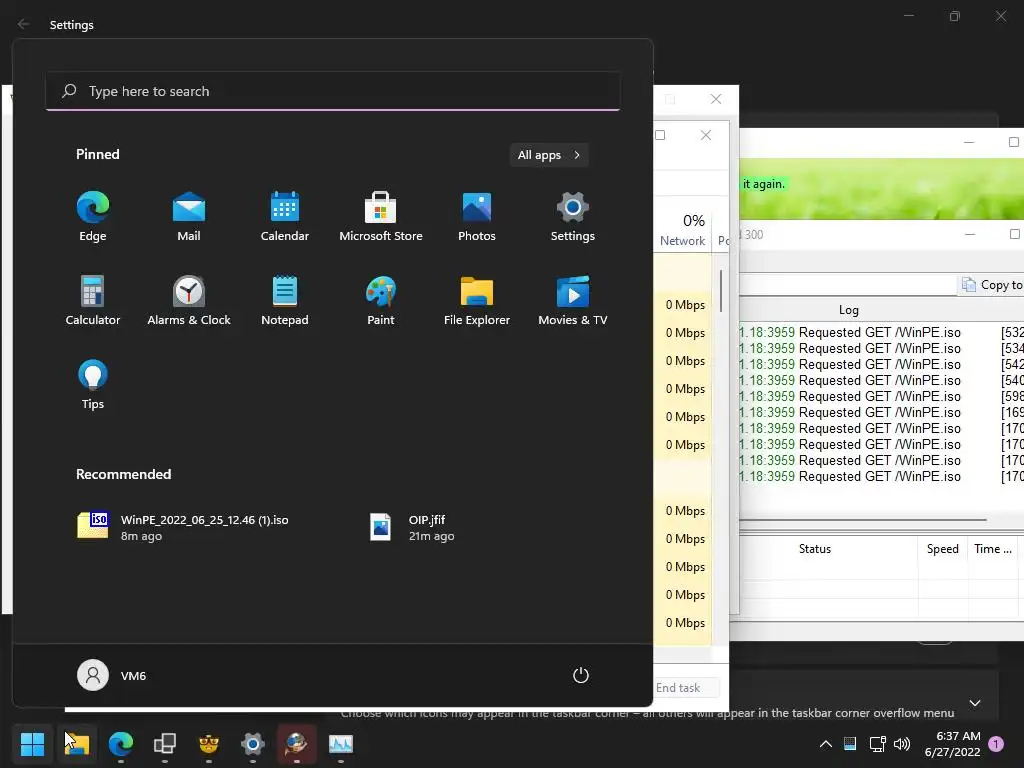Viewport: 1024px width, 768px height.
Task: Launch the Calculator app
Action: click(93, 300)
